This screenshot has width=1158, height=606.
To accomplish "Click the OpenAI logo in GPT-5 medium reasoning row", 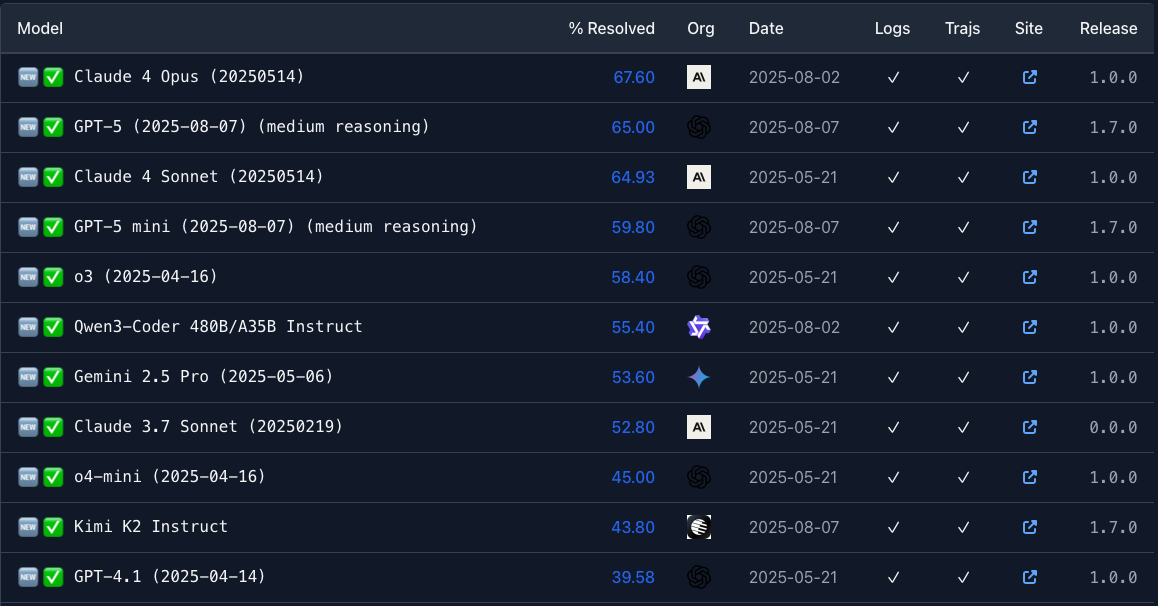I will 699,127.
